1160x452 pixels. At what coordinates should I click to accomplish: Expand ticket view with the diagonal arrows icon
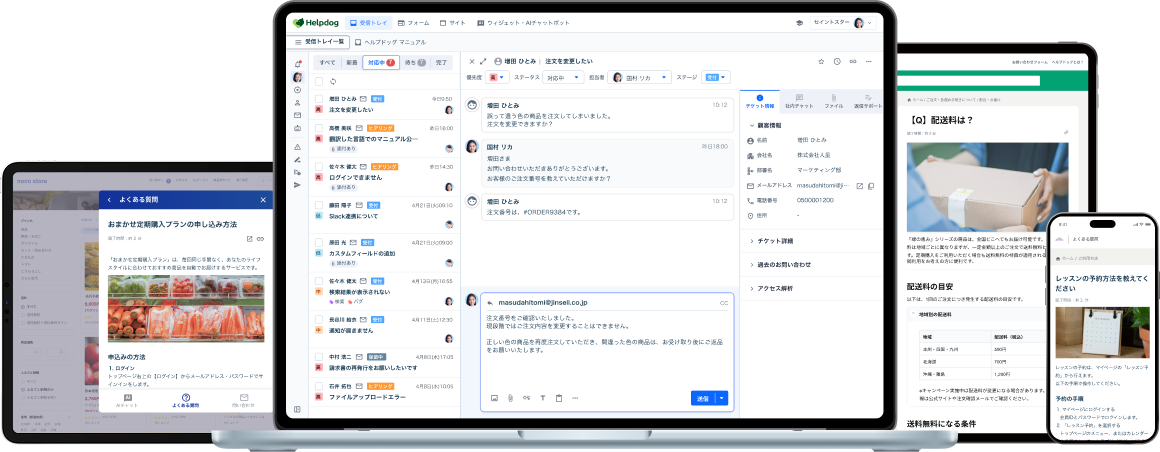click(483, 61)
